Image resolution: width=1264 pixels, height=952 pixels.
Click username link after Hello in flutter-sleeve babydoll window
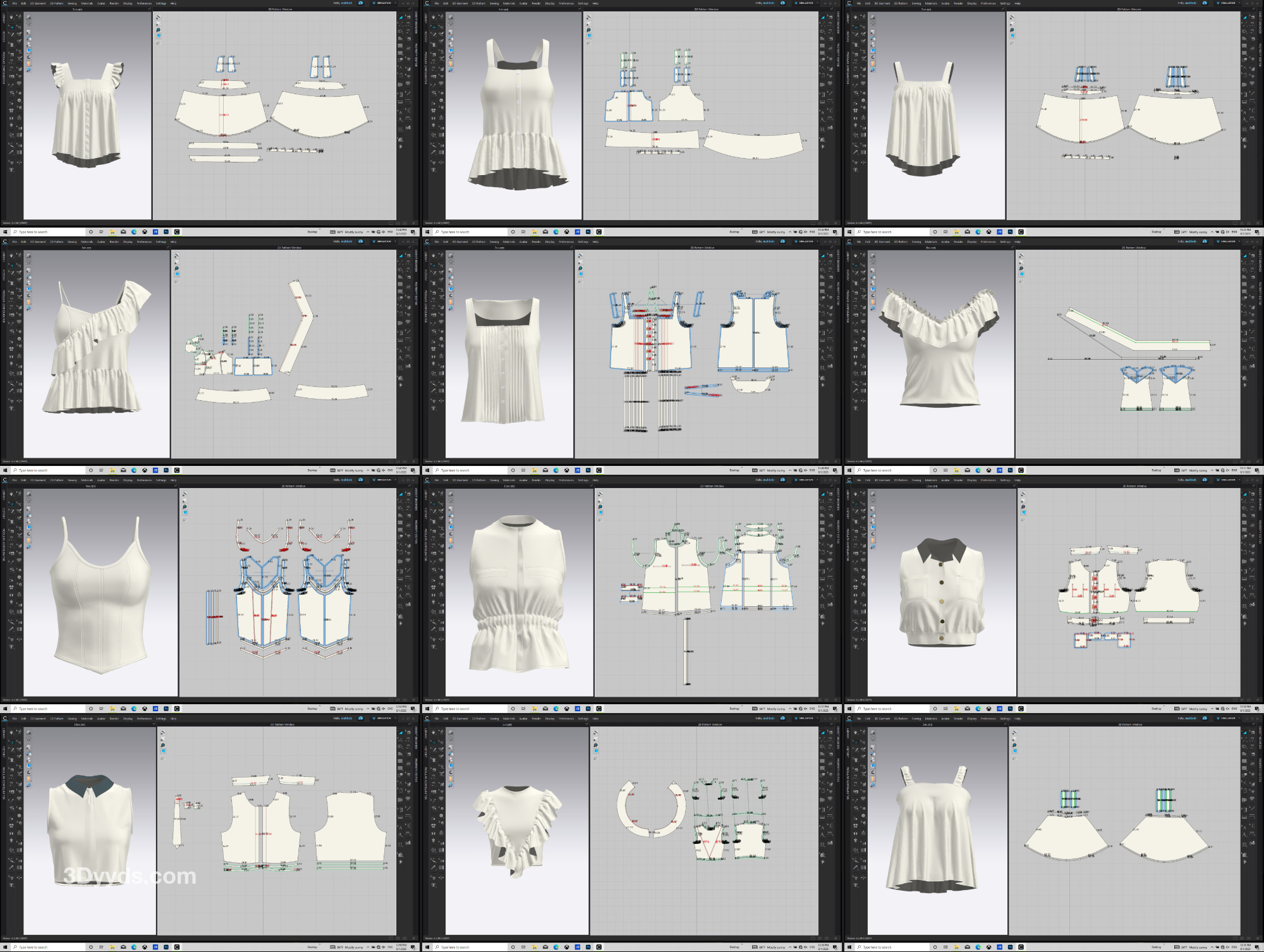347,3
